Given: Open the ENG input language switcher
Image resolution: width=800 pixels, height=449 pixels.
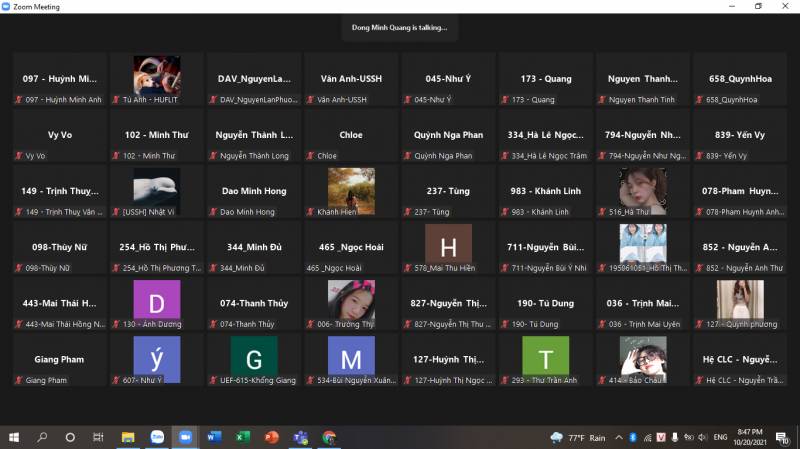Looking at the screenshot, I should (x=720, y=437).
